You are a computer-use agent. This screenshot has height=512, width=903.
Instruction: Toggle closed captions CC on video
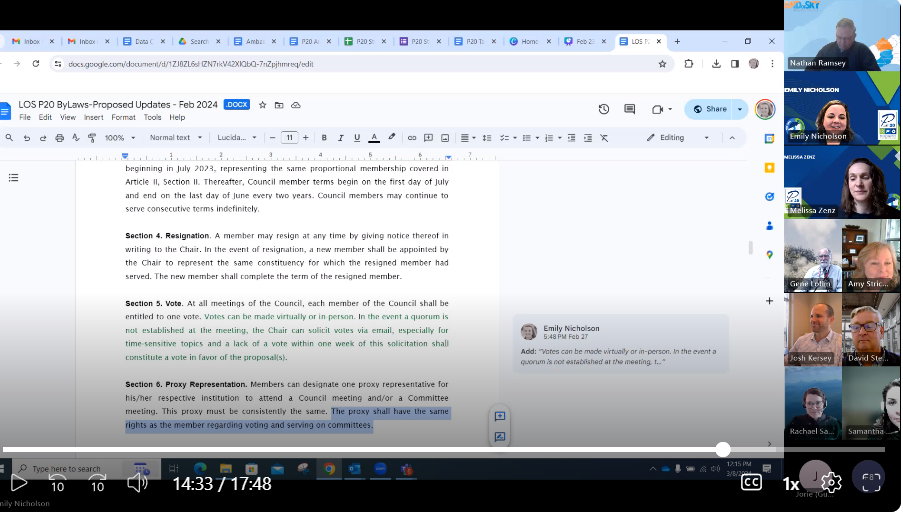(751, 482)
